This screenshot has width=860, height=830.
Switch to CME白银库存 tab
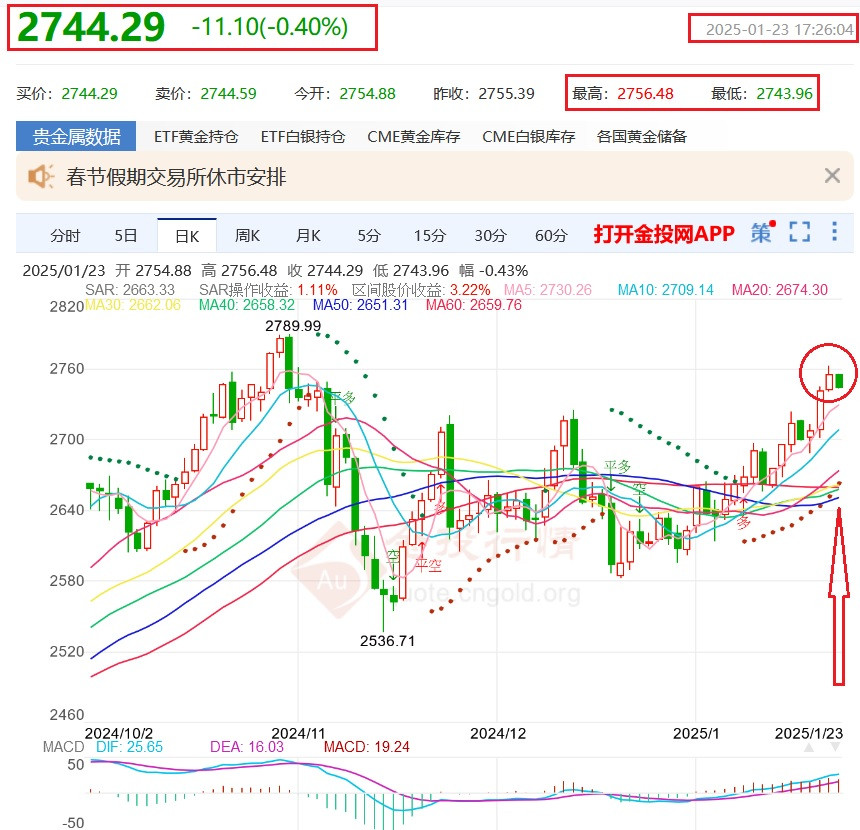(529, 137)
